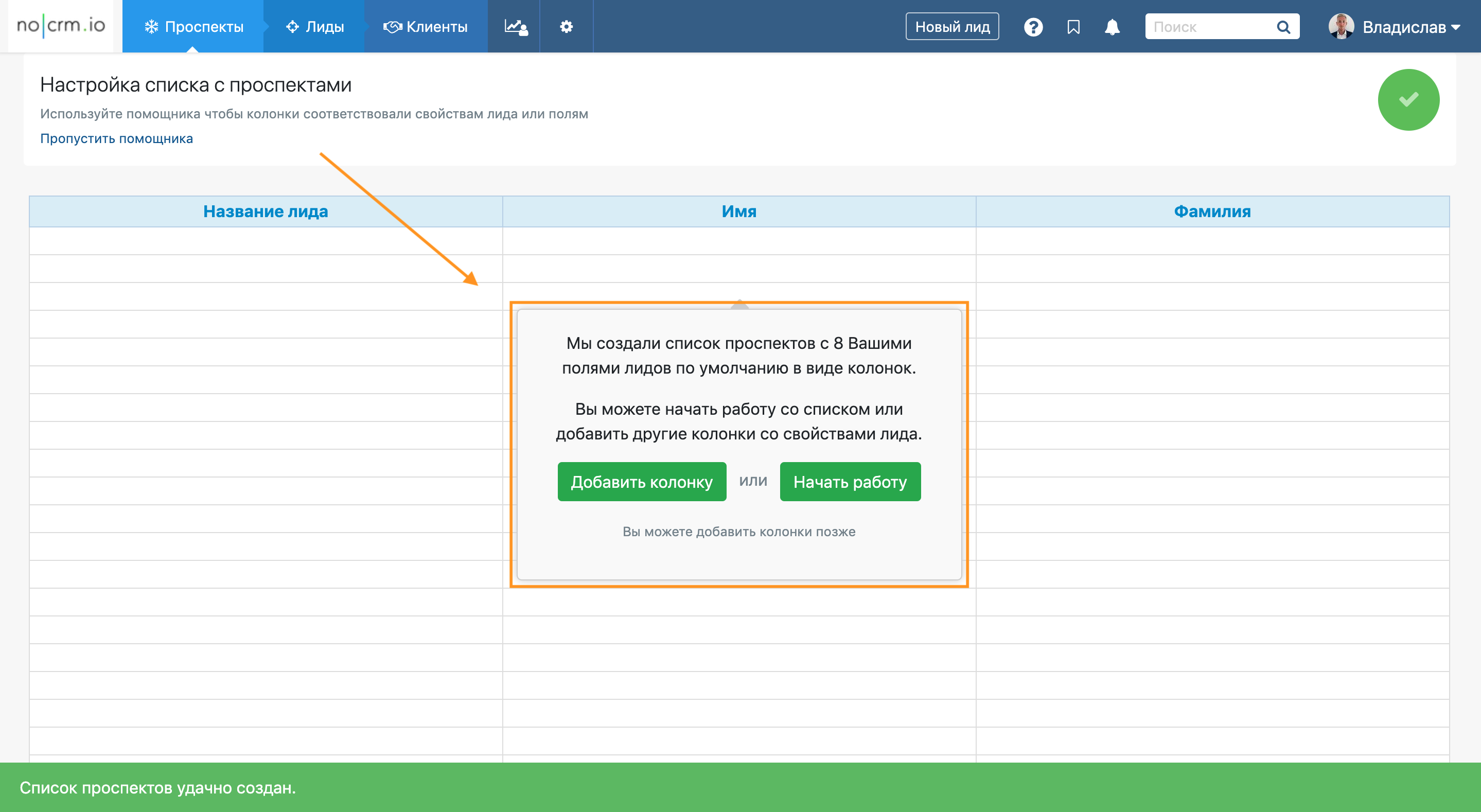The width and height of the screenshot is (1481, 812).
Task: Click the green checkmark circle
Action: pyautogui.click(x=1408, y=100)
